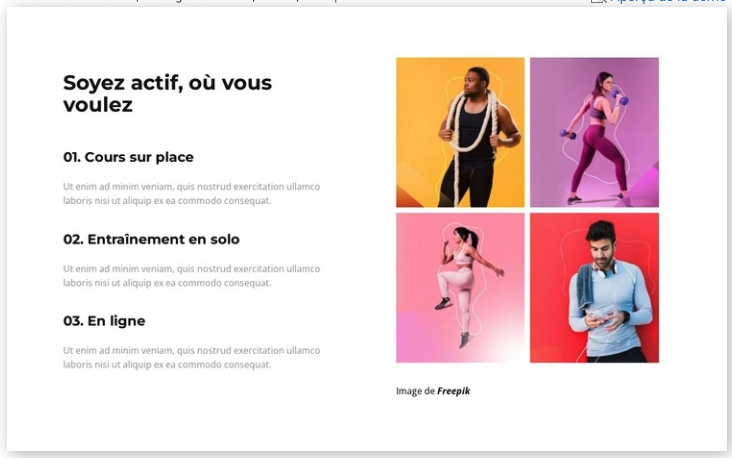Click the dumbbell in the woman's raised hand

[624, 99]
